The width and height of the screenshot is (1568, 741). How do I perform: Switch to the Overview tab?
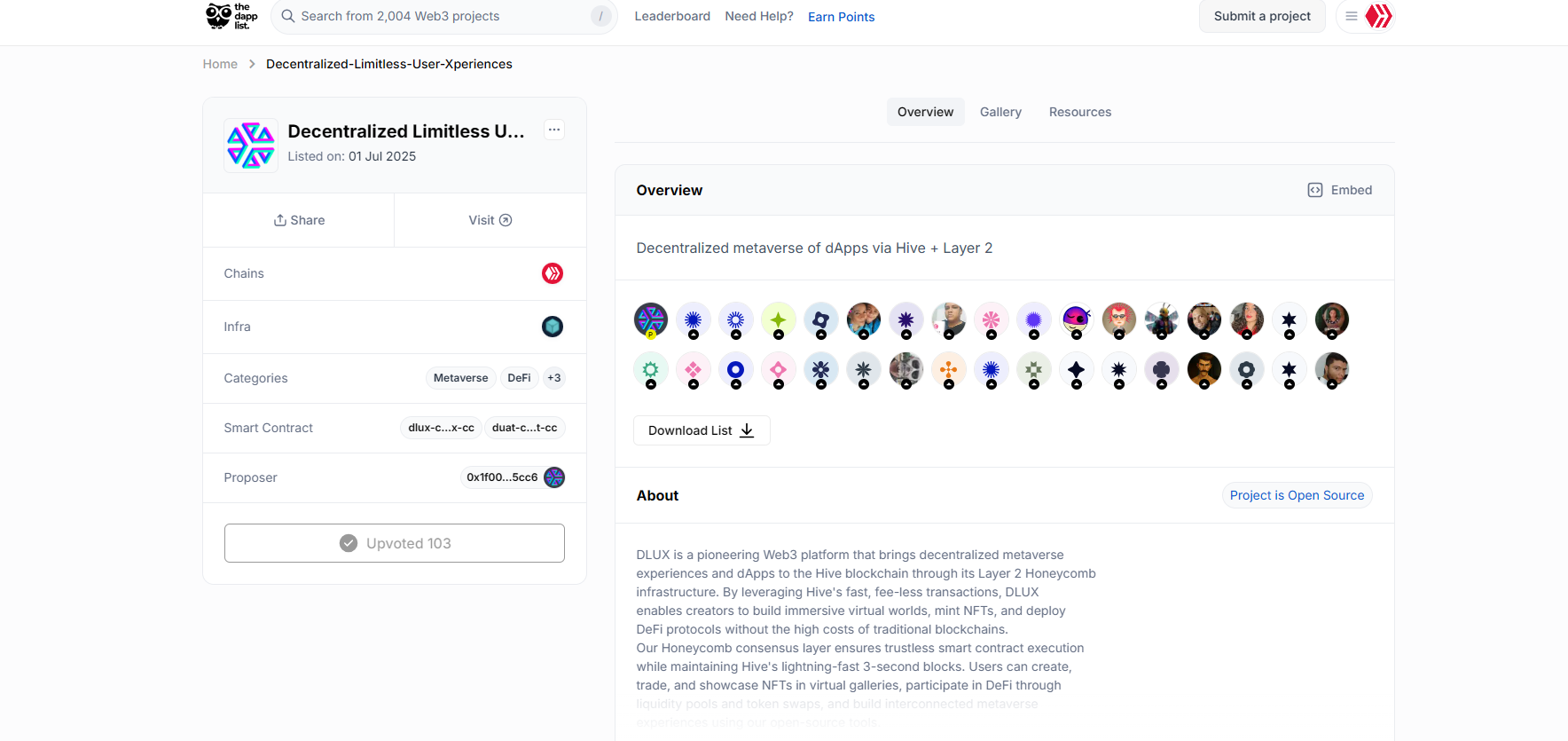click(925, 112)
